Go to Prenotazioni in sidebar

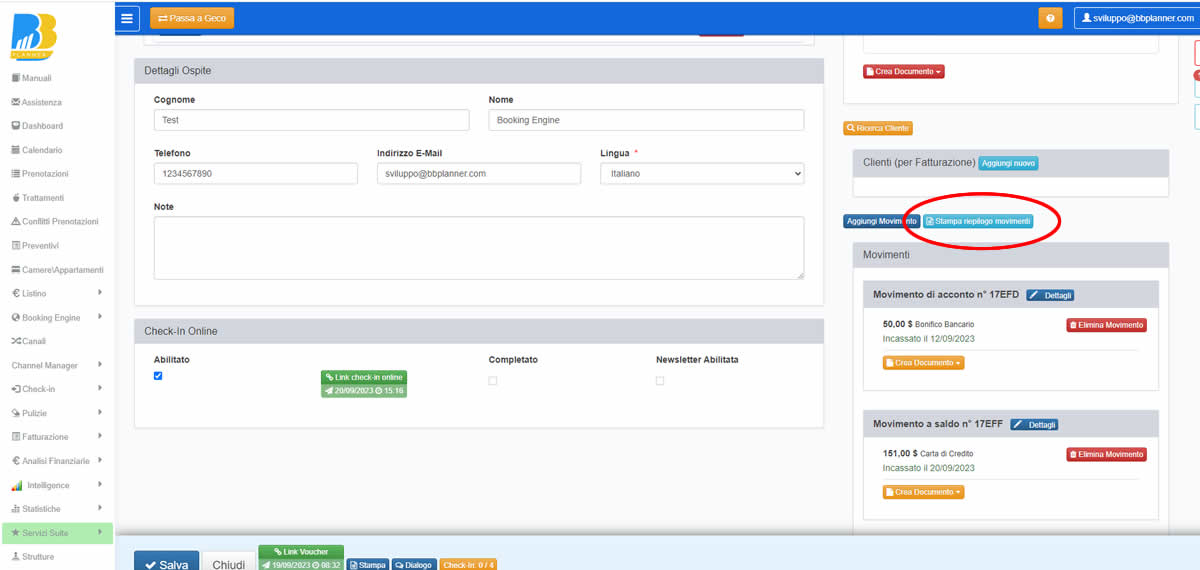click(45, 174)
